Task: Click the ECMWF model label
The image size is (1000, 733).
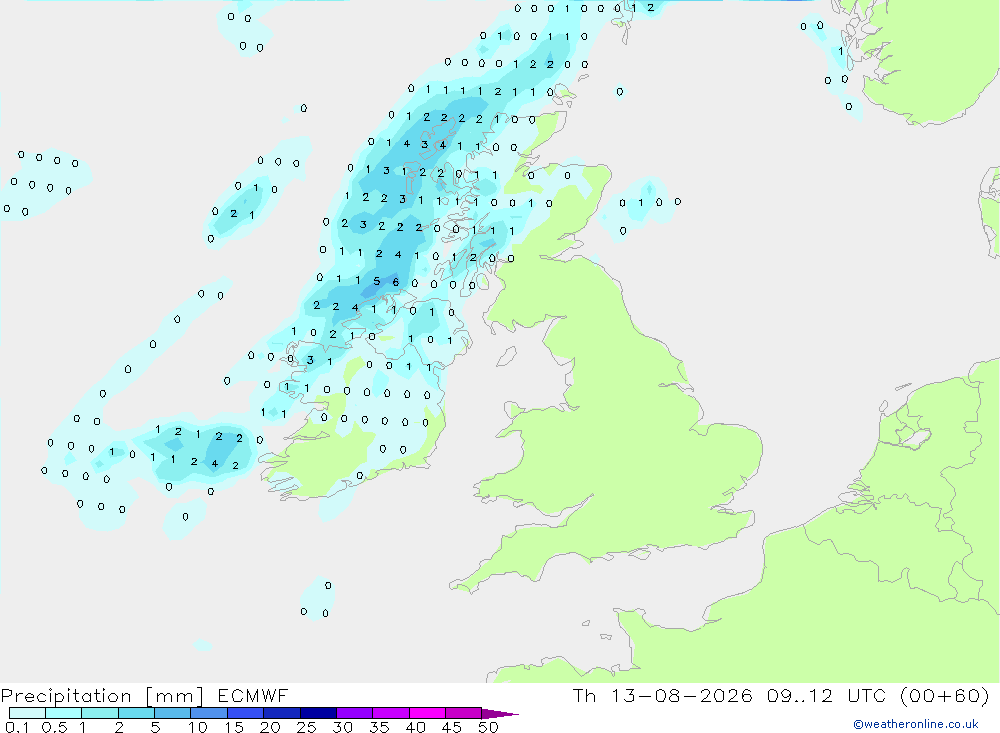Action: (x=253, y=696)
